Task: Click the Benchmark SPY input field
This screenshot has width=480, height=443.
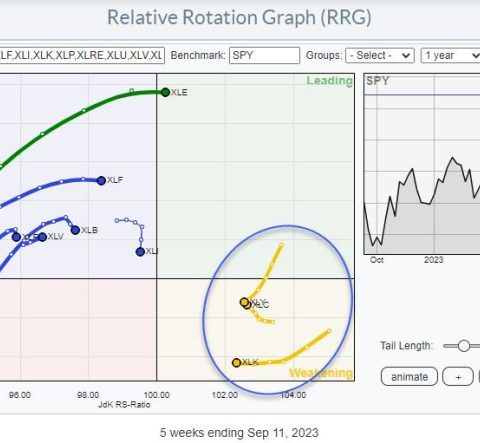Action: (x=264, y=55)
